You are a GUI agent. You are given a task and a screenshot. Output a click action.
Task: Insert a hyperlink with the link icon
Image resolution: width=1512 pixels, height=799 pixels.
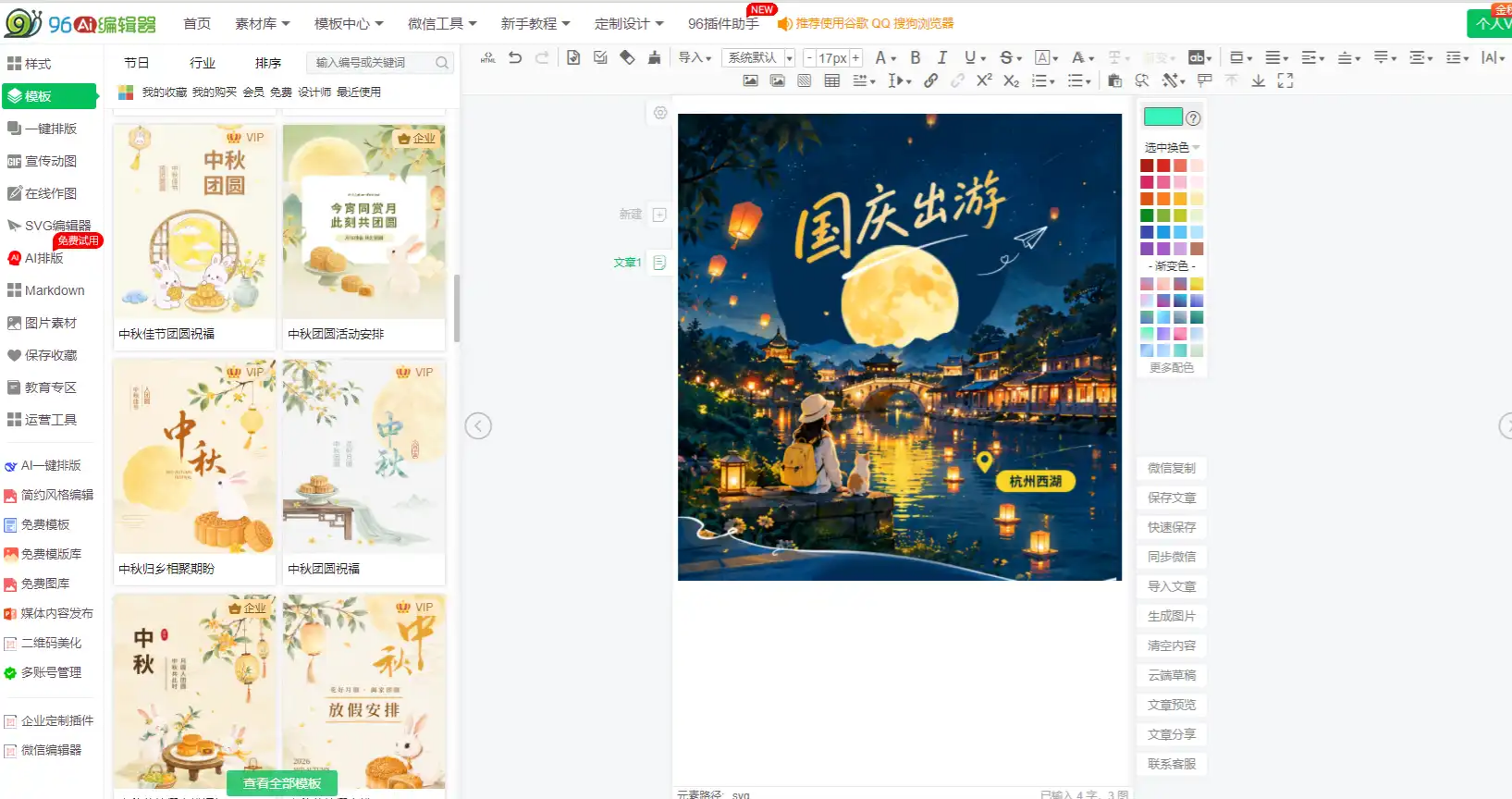931,80
